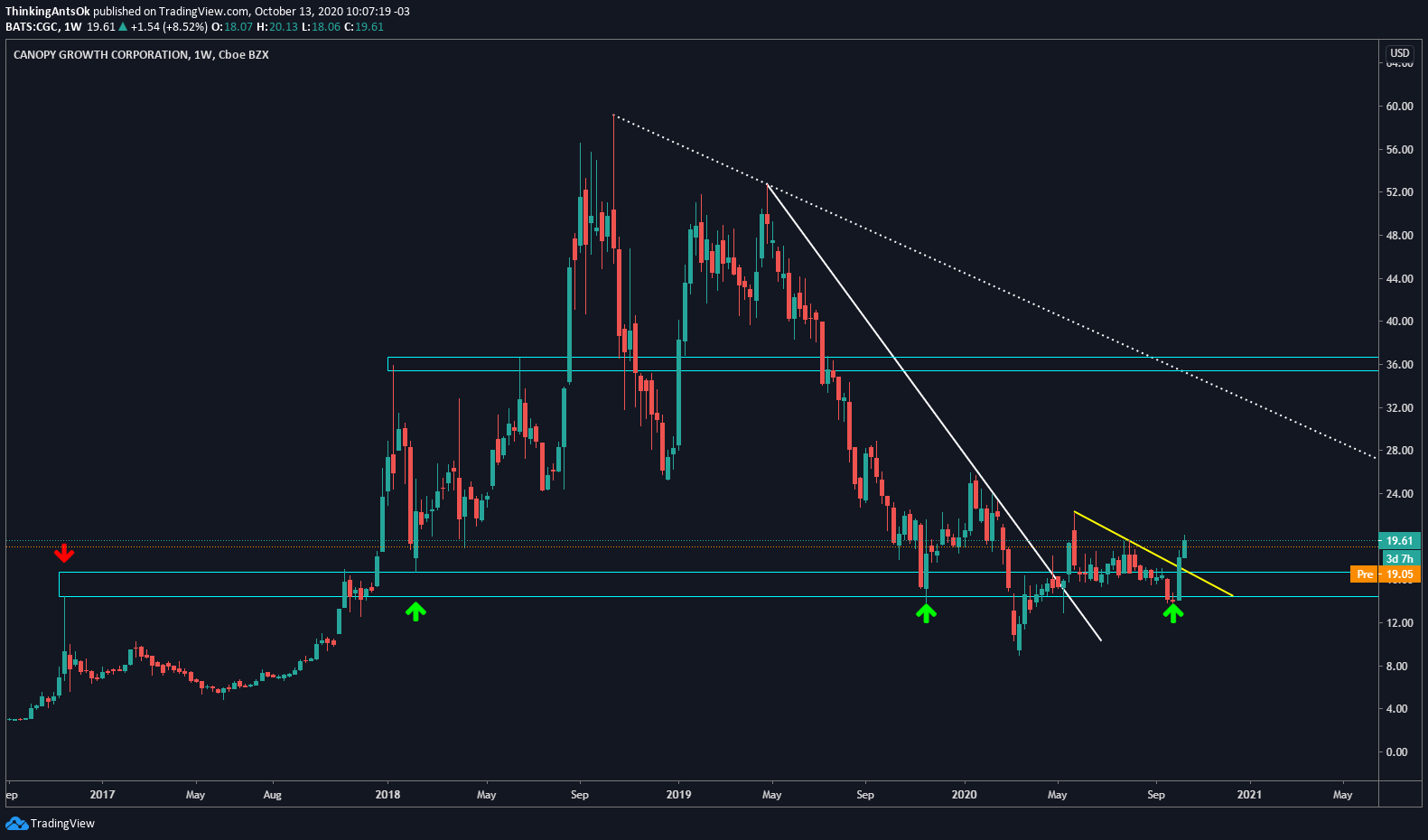
Task: Open the ThinkingAntsOk author name
Action: pos(48,12)
